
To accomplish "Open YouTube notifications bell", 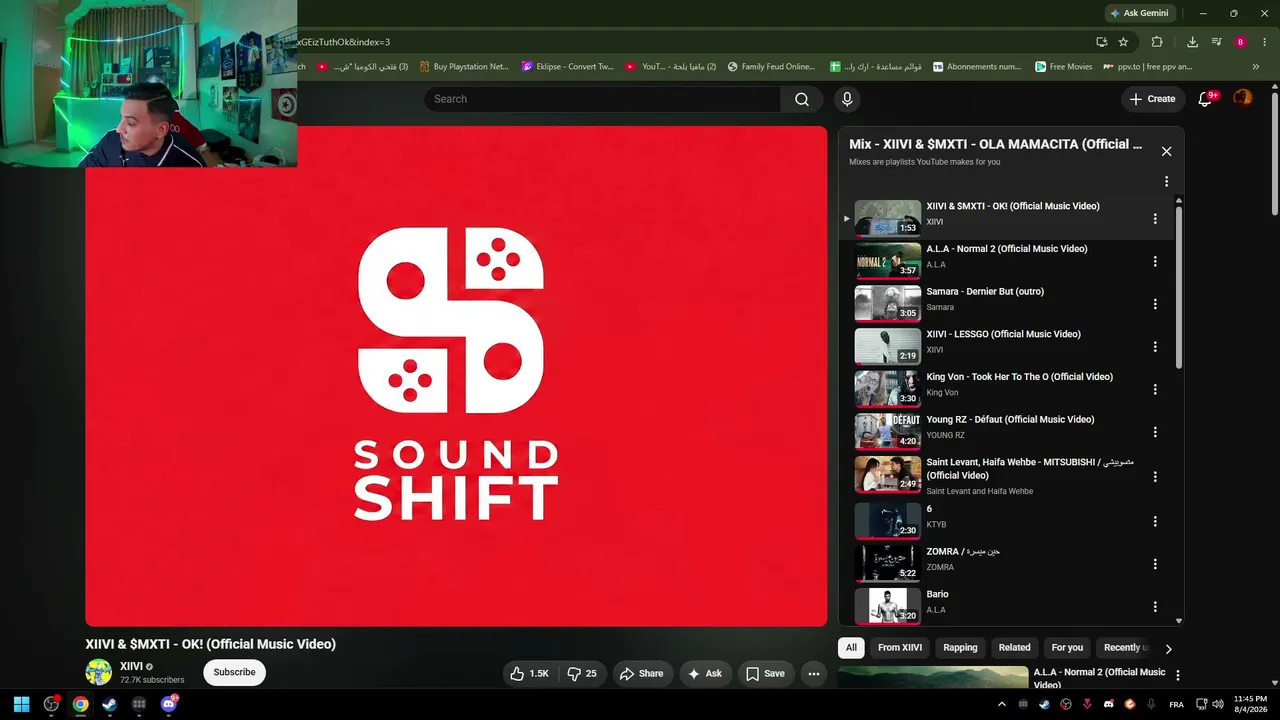I will coord(1206,99).
